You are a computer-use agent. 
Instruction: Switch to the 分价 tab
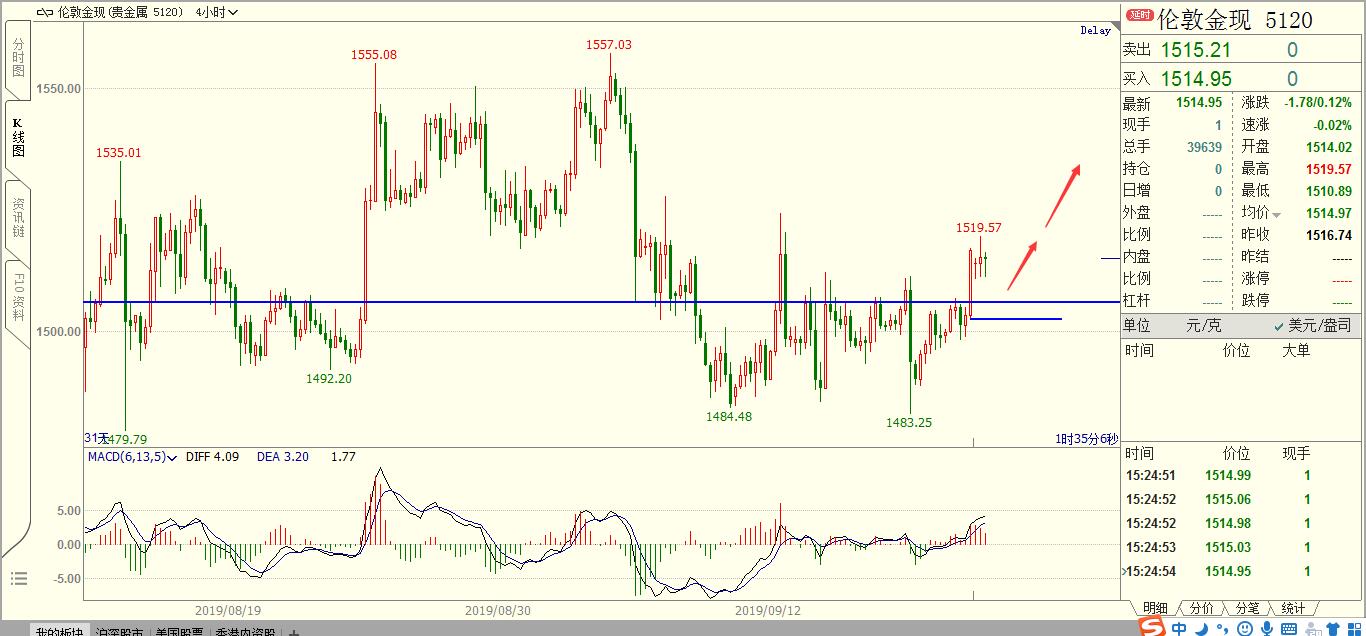click(x=1201, y=608)
